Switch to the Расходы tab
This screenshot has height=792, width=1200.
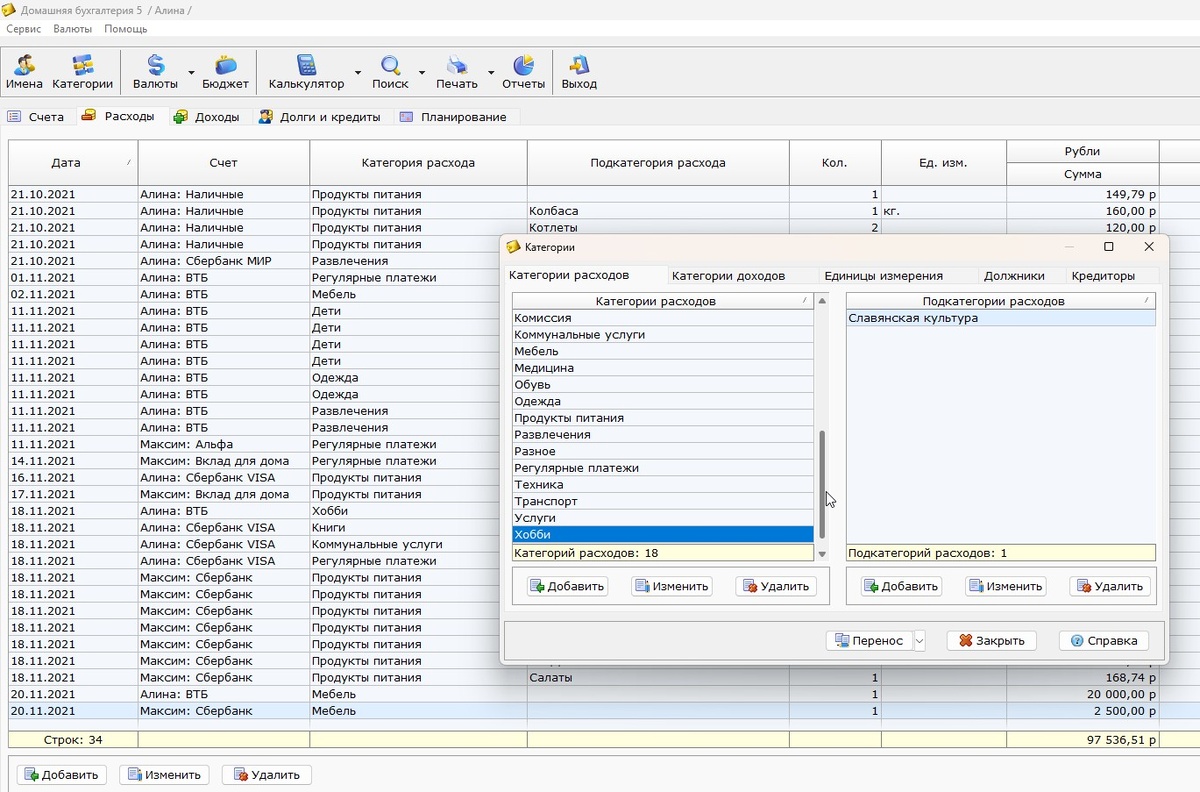pyautogui.click(x=120, y=116)
